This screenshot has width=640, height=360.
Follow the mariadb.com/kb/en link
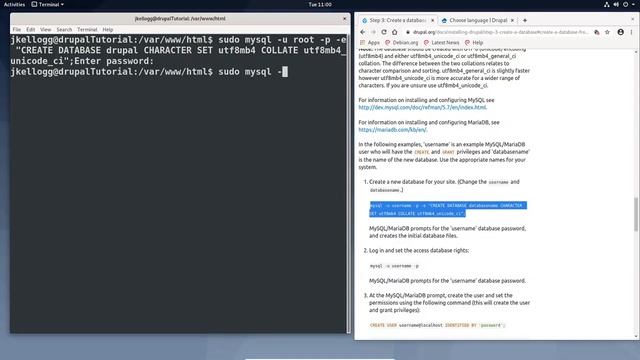pos(393,130)
